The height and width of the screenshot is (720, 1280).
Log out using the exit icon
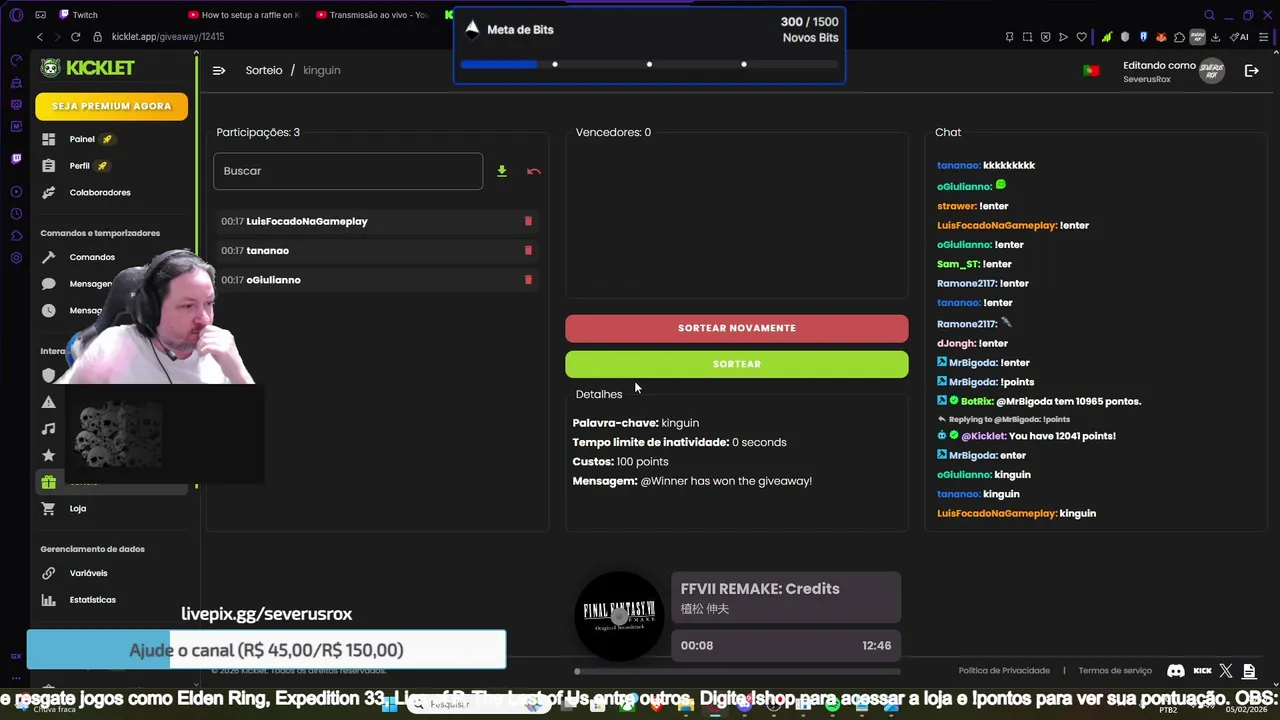(x=1251, y=70)
